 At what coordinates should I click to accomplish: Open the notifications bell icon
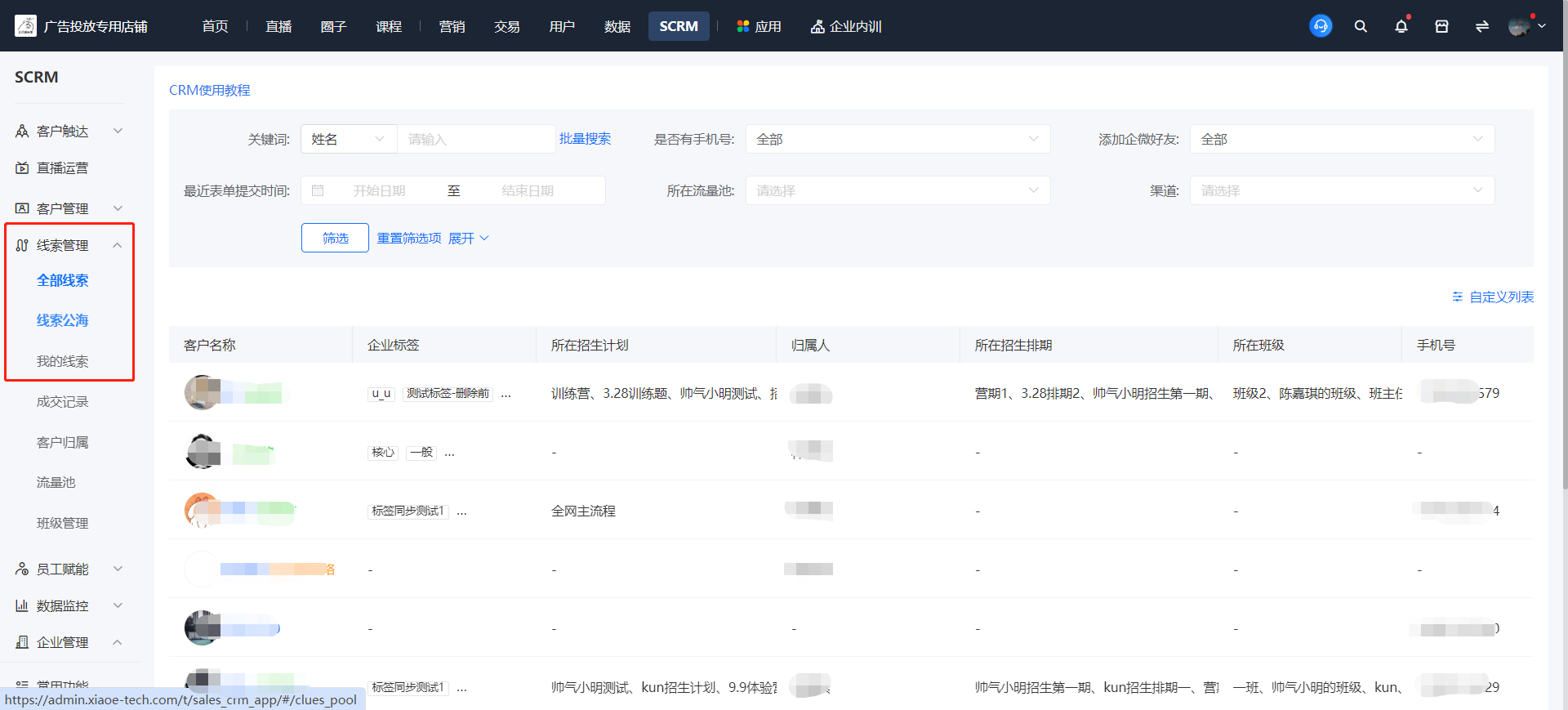click(x=1401, y=26)
